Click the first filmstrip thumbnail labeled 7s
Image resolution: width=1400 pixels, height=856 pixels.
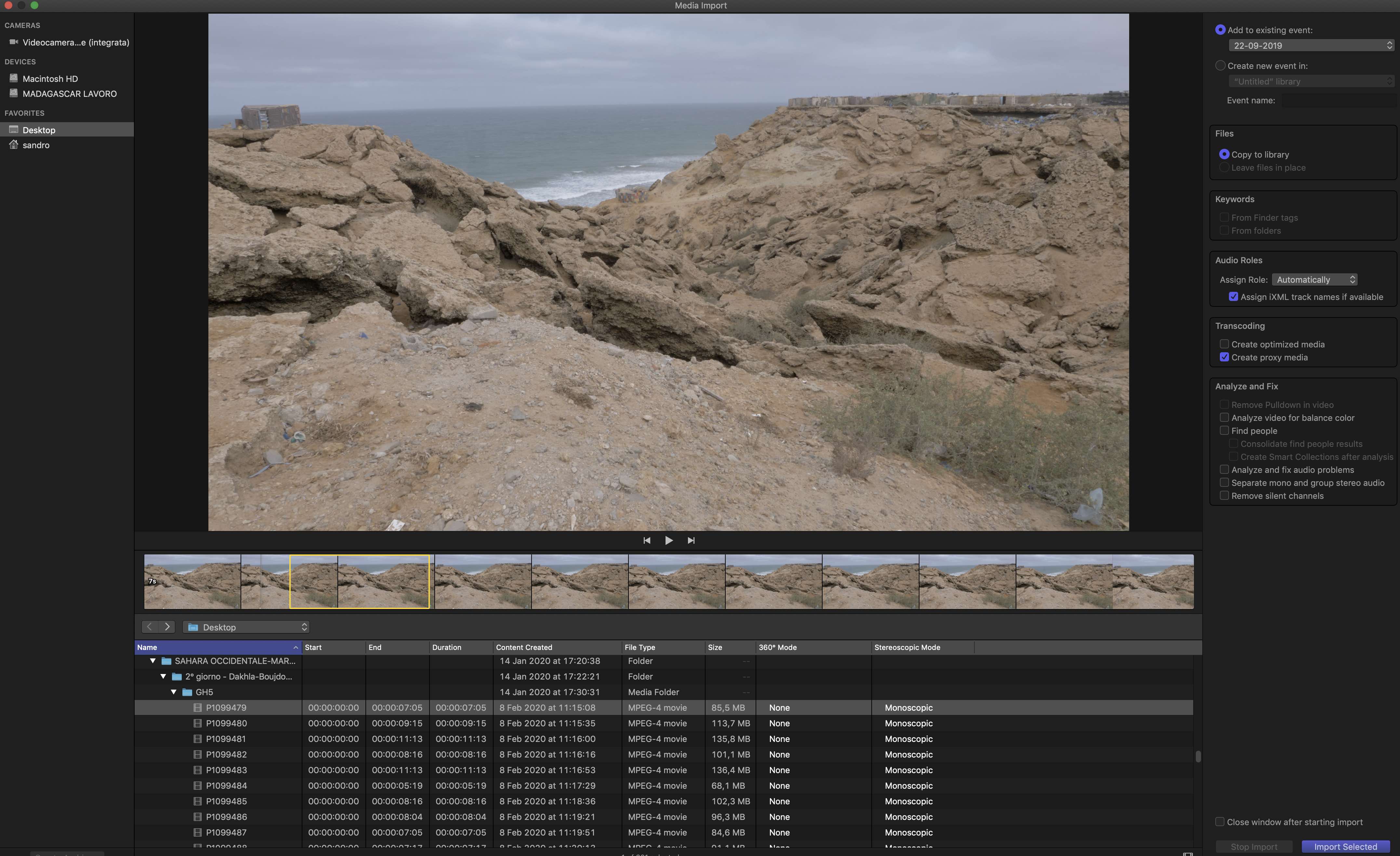192,582
